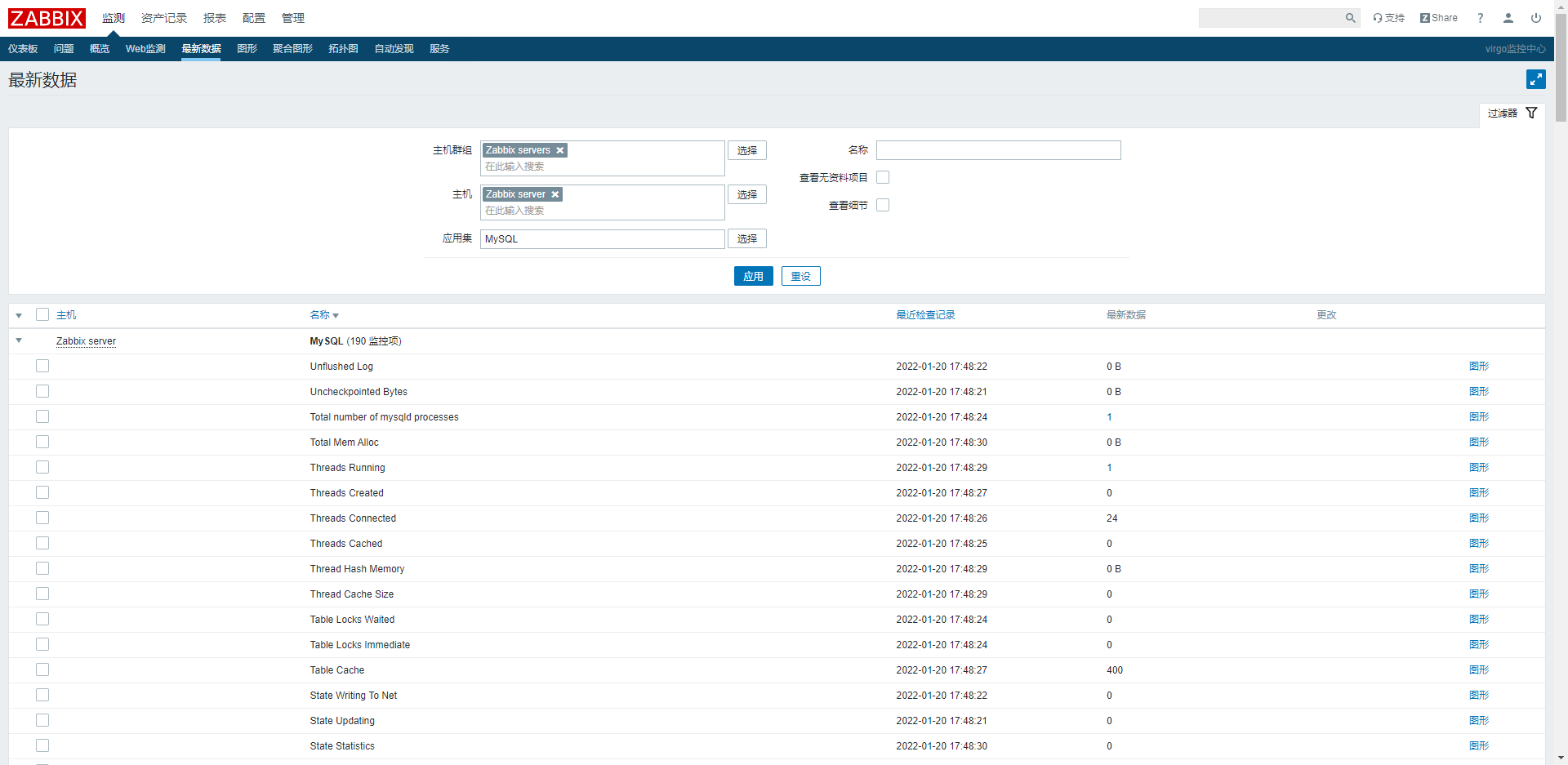The height and width of the screenshot is (765, 1568).
Task: Click the scrollbar up arrow
Action: (x=1561, y=6)
